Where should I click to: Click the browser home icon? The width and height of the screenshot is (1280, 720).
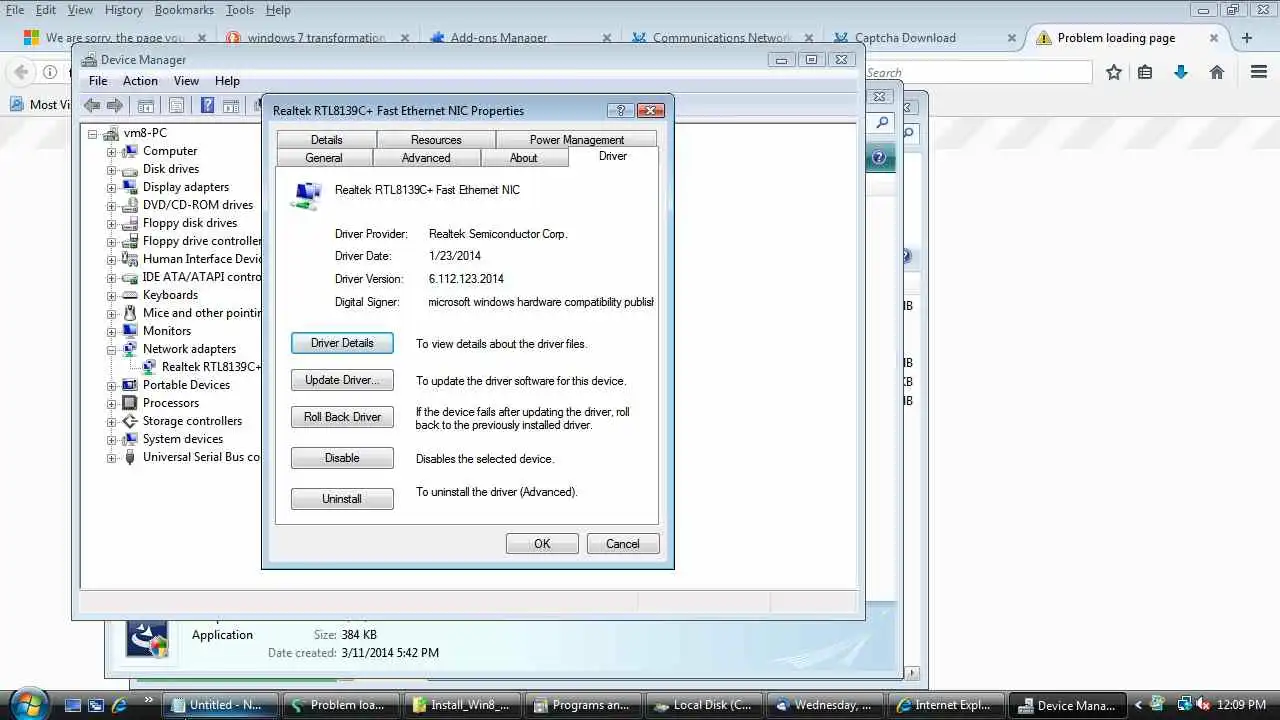1217,72
